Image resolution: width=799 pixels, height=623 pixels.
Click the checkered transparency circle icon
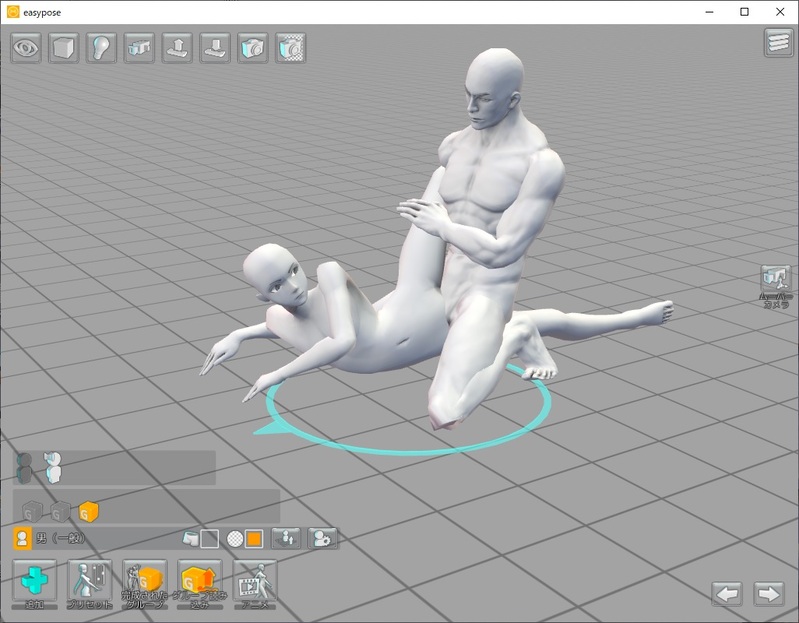click(234, 538)
